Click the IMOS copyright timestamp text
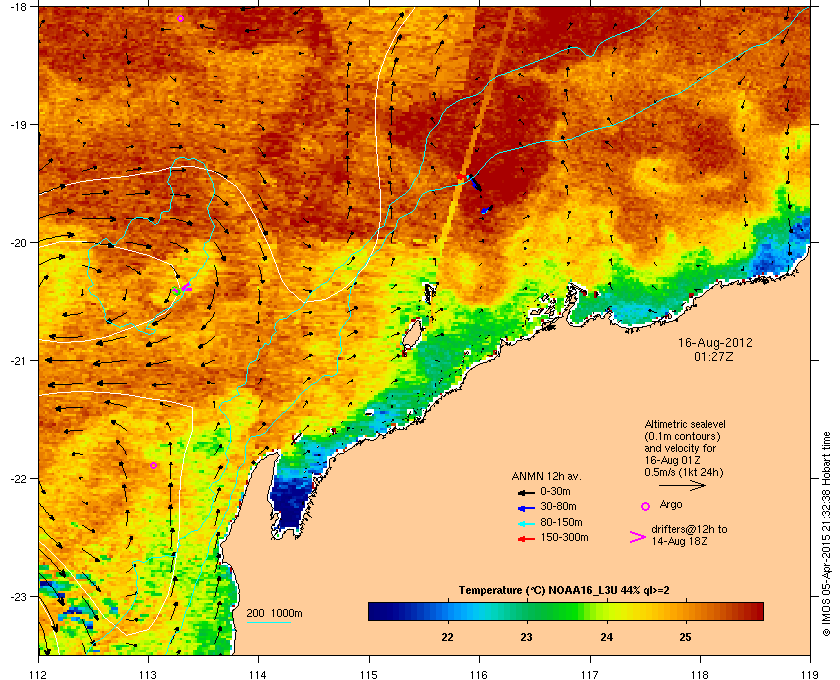This screenshot has height=680, width=840. [826, 534]
